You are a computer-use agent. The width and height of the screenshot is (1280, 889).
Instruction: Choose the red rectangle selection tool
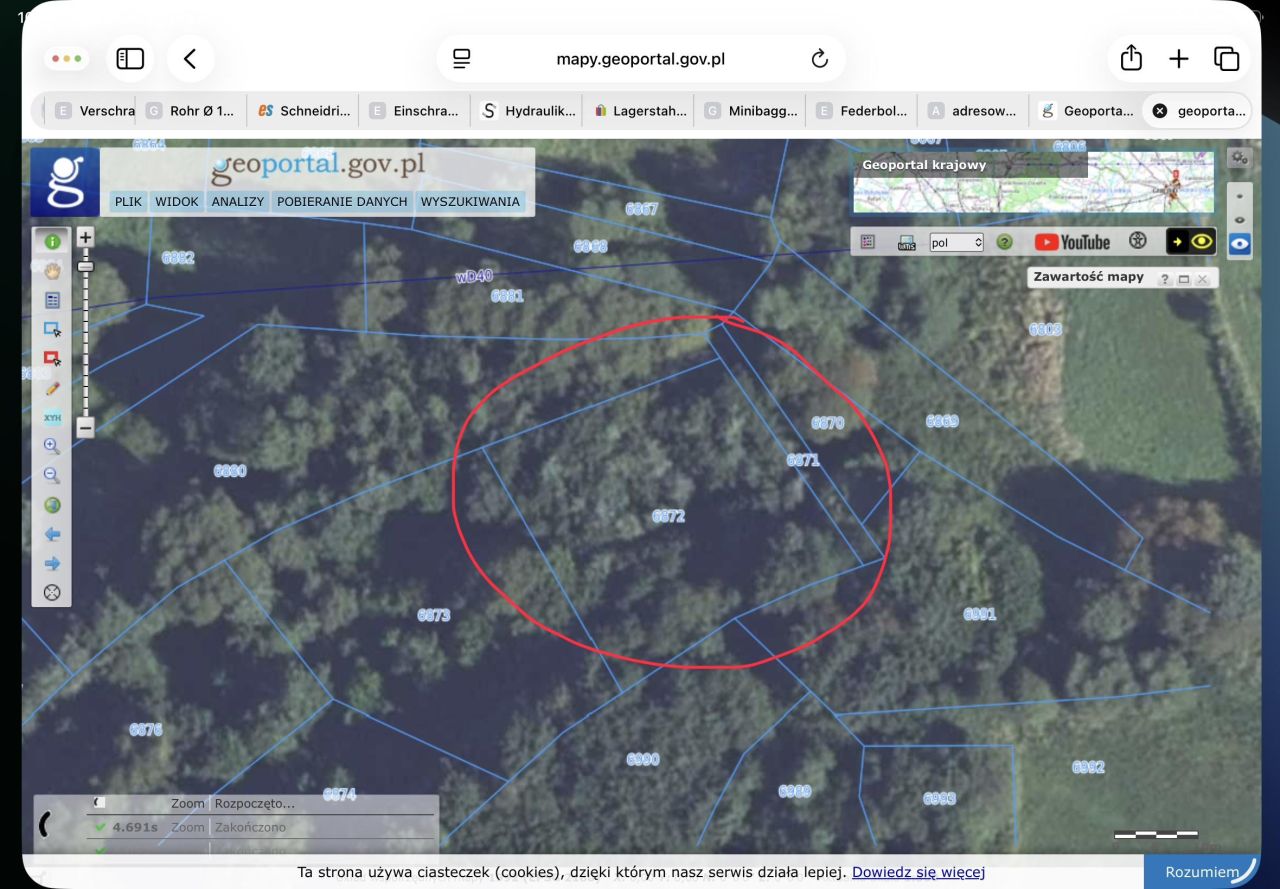[52, 358]
